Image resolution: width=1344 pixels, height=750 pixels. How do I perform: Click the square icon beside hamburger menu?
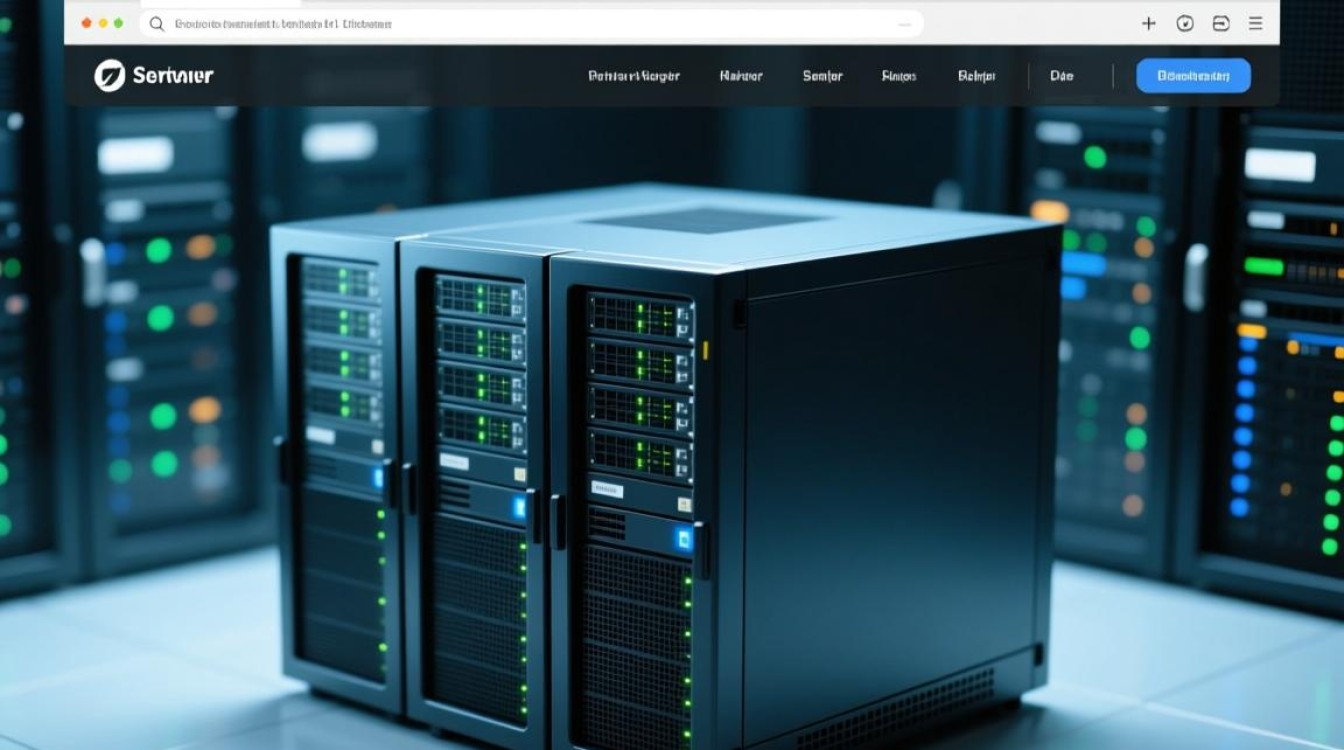click(1220, 24)
